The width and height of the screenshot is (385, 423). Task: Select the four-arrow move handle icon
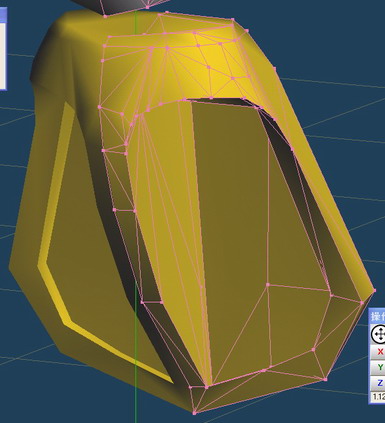378,334
